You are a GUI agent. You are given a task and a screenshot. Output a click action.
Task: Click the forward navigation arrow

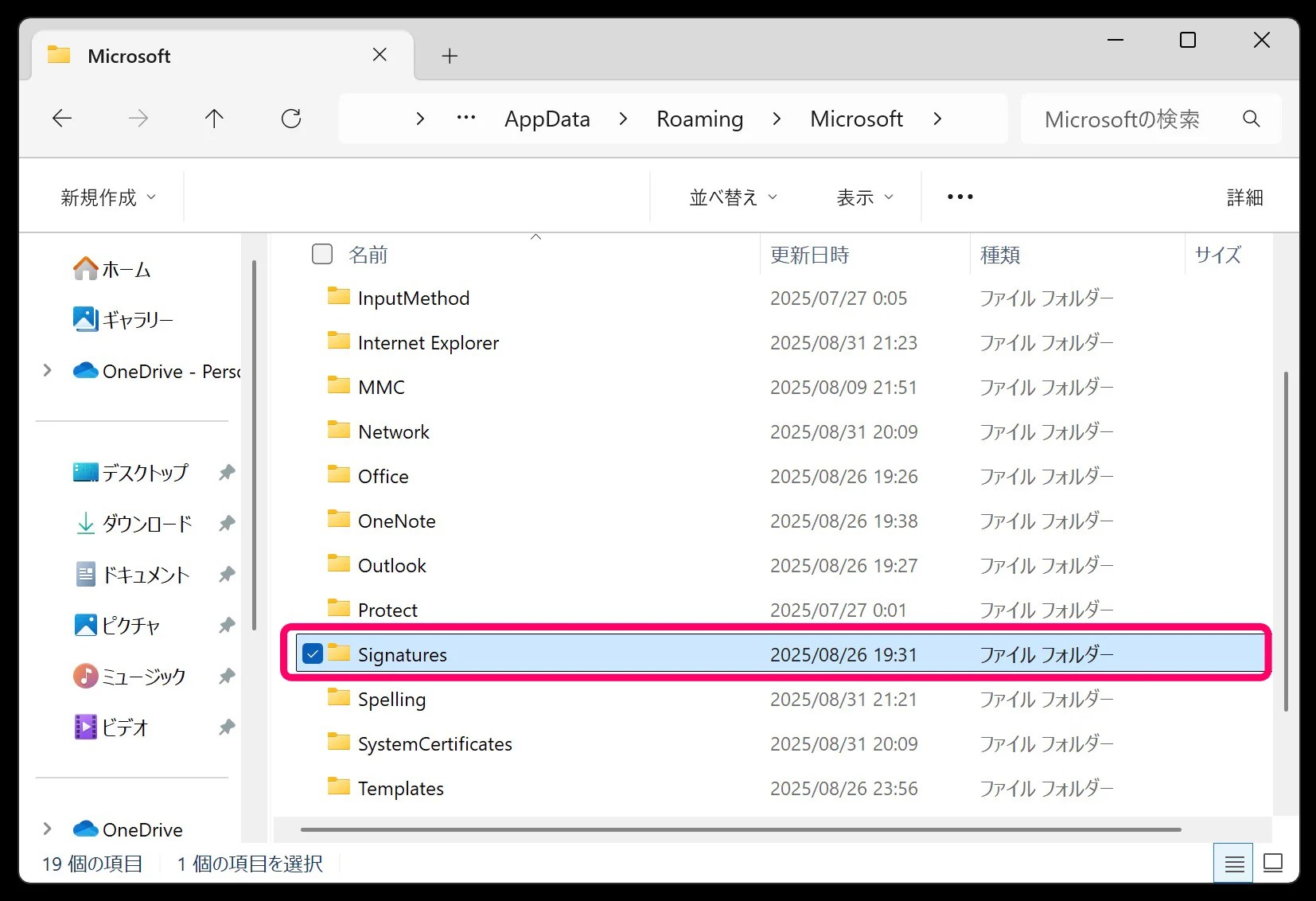[138, 119]
